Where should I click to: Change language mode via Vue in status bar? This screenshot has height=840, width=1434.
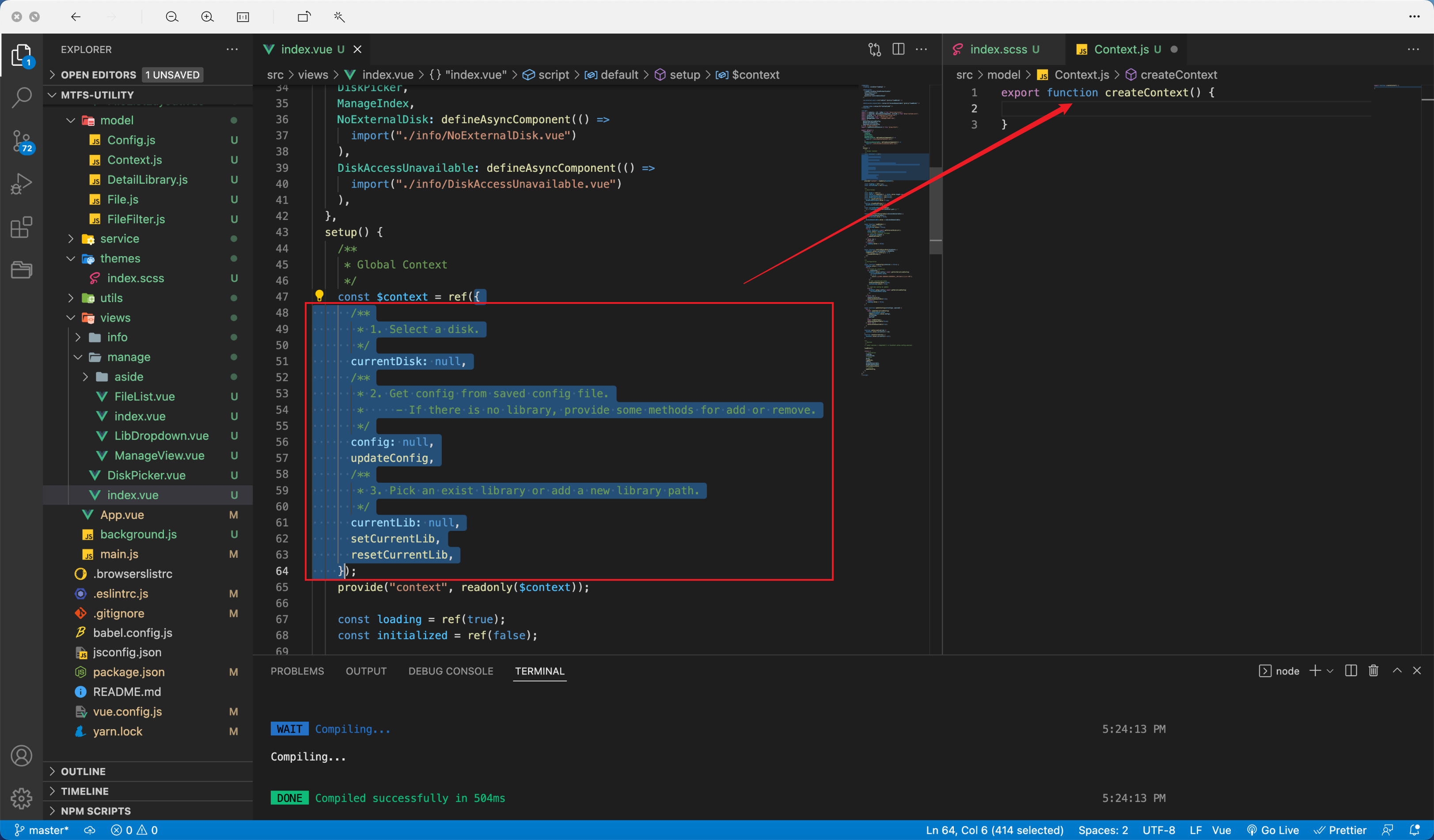click(x=1221, y=830)
